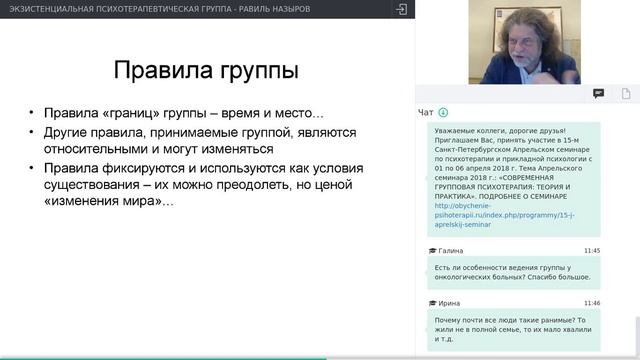Image resolution: width=640 pixels, height=360 pixels.
Task: Click the chat panel scrollbar
Action: pos(638,337)
